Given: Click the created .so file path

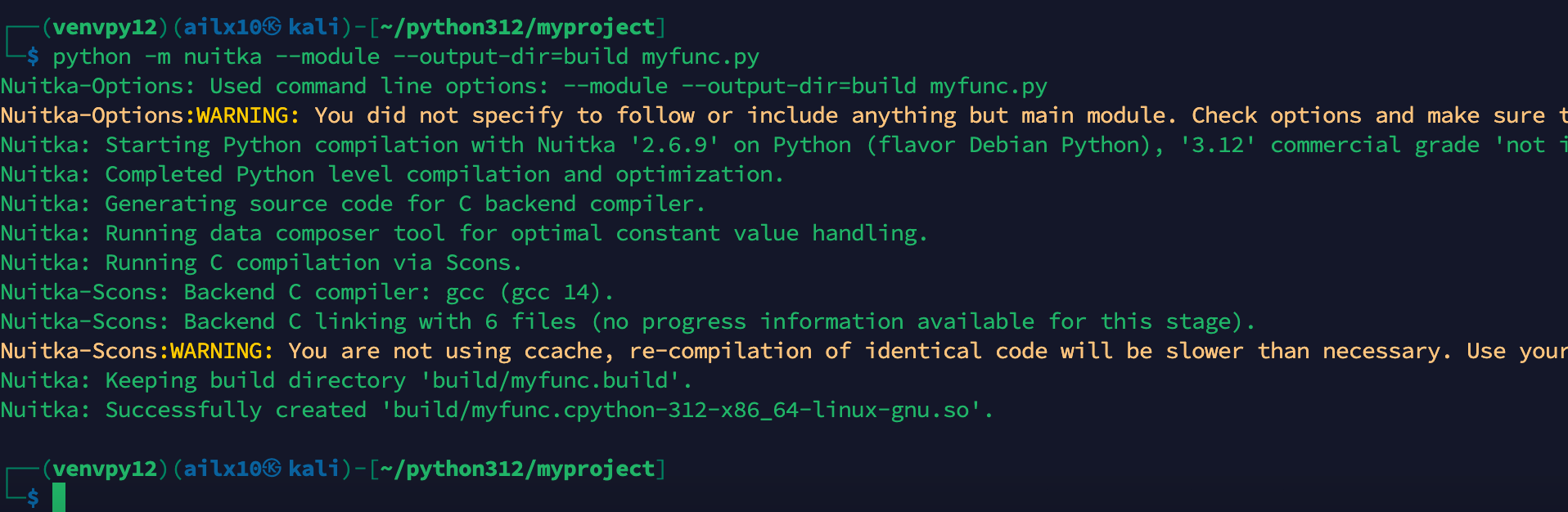Looking at the screenshot, I should coord(681,410).
